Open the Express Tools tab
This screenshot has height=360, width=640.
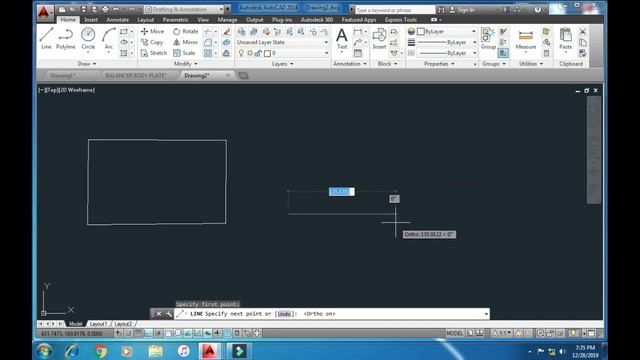click(x=401, y=20)
